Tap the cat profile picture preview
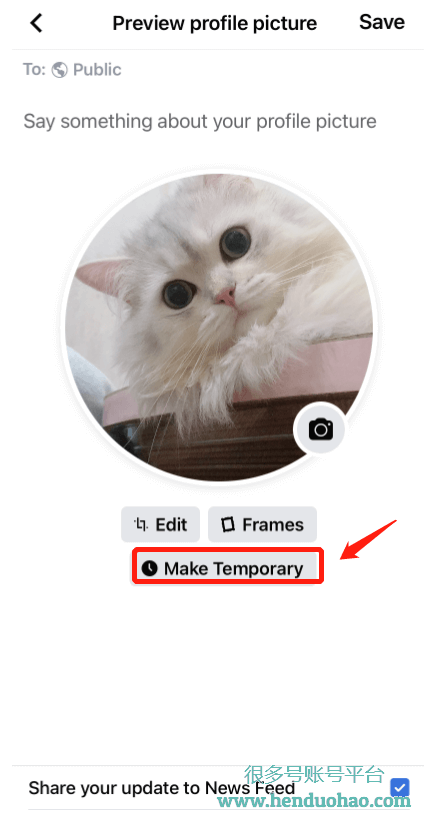Screen dimensions: 424x820 point(219,327)
